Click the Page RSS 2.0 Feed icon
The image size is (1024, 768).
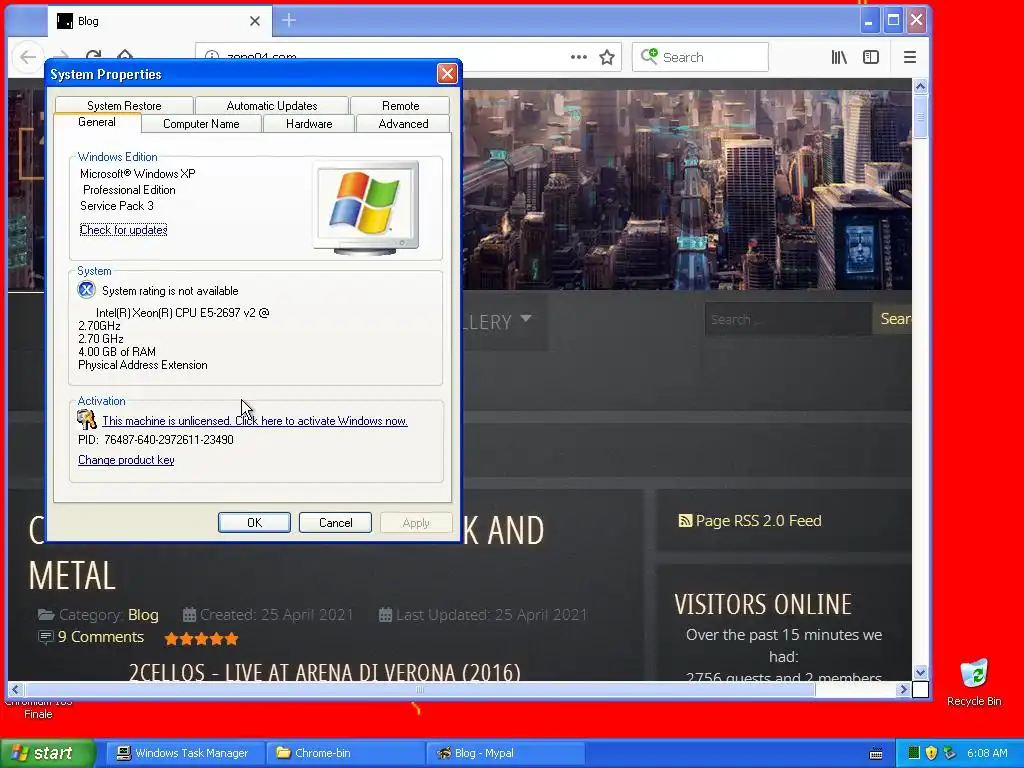click(x=685, y=520)
